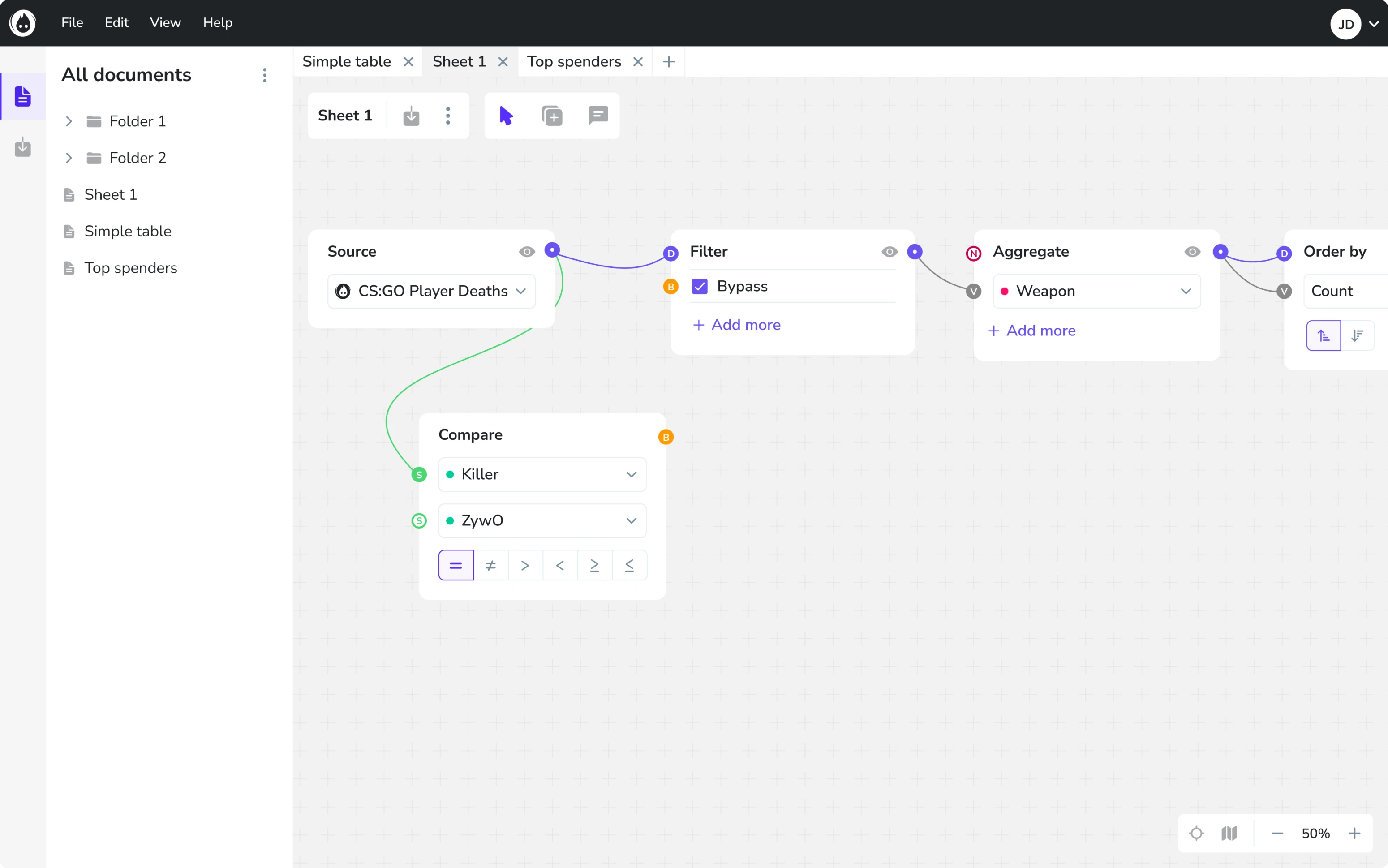Toggle the minimap icon
Image resolution: width=1388 pixels, height=868 pixels.
[1229, 833]
